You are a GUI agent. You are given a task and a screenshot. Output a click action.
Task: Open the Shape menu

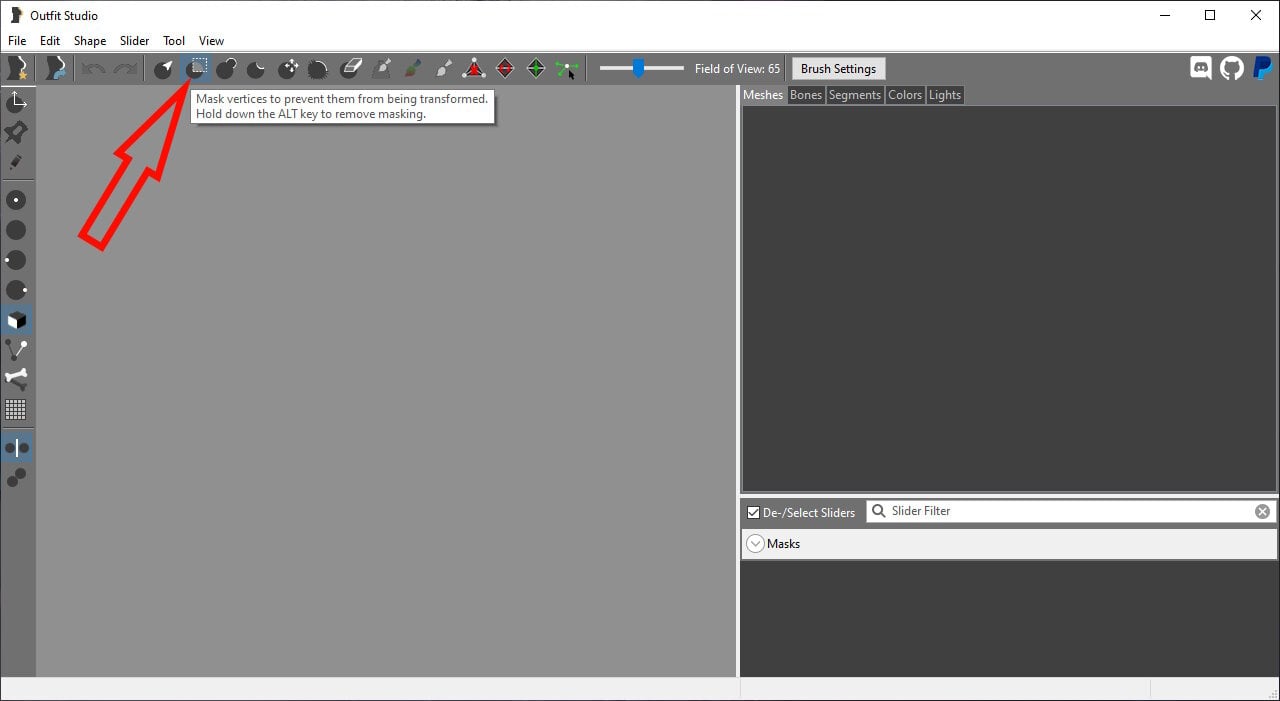[90, 41]
